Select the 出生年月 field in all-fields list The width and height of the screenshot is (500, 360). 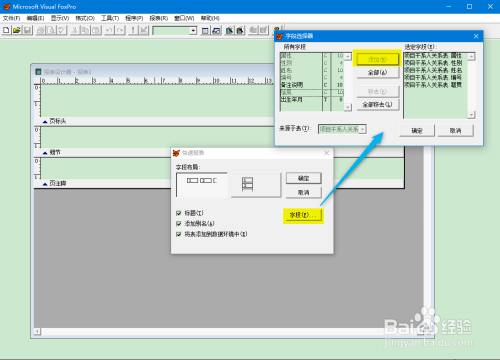click(312, 99)
